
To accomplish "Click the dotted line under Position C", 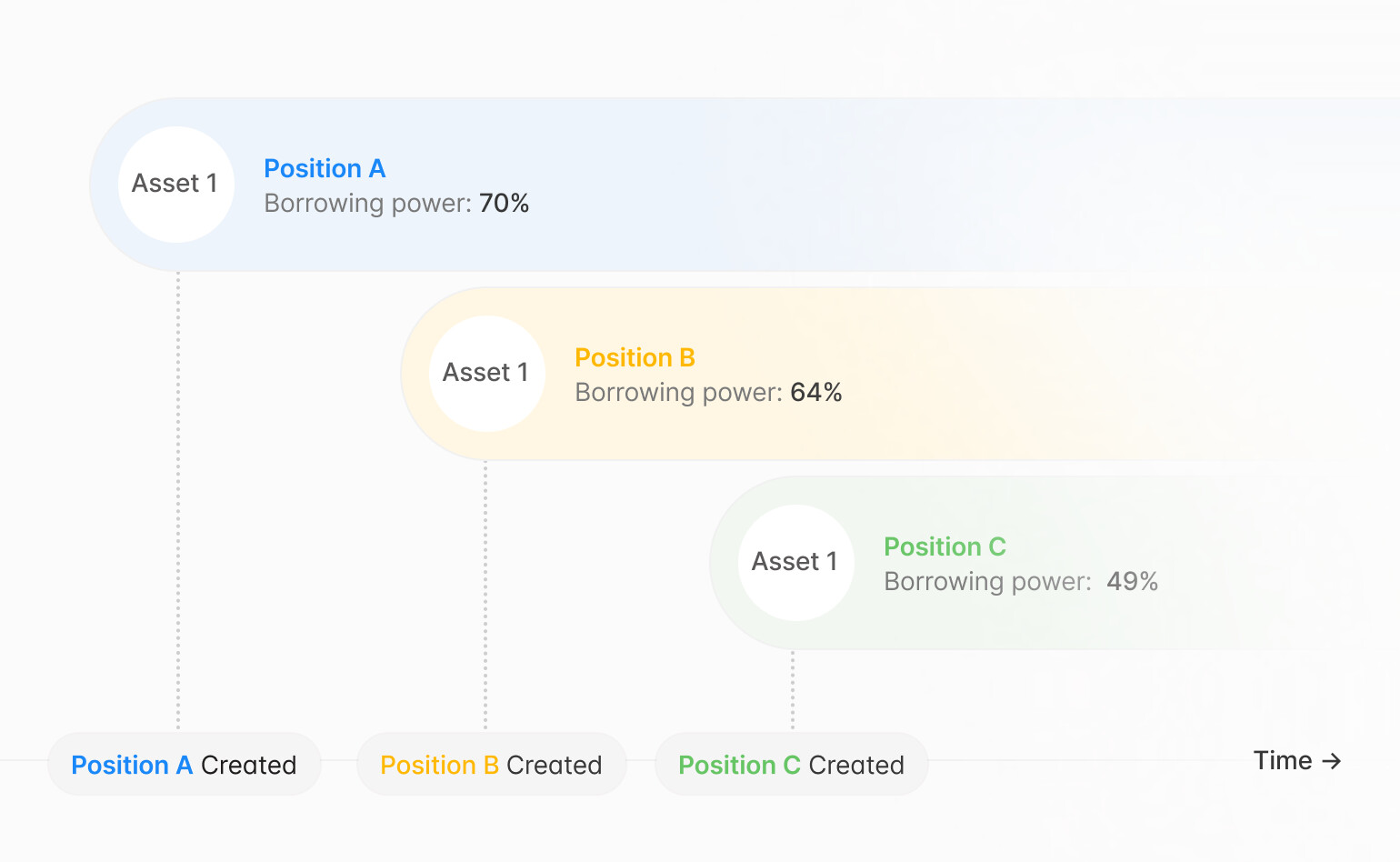I will tap(793, 689).
